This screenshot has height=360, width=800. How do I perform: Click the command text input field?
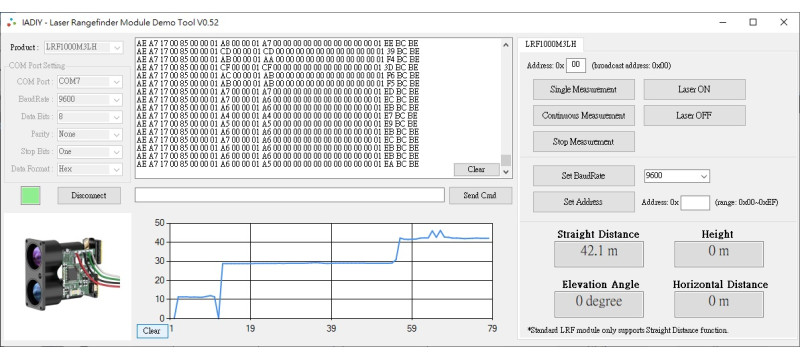pos(289,195)
